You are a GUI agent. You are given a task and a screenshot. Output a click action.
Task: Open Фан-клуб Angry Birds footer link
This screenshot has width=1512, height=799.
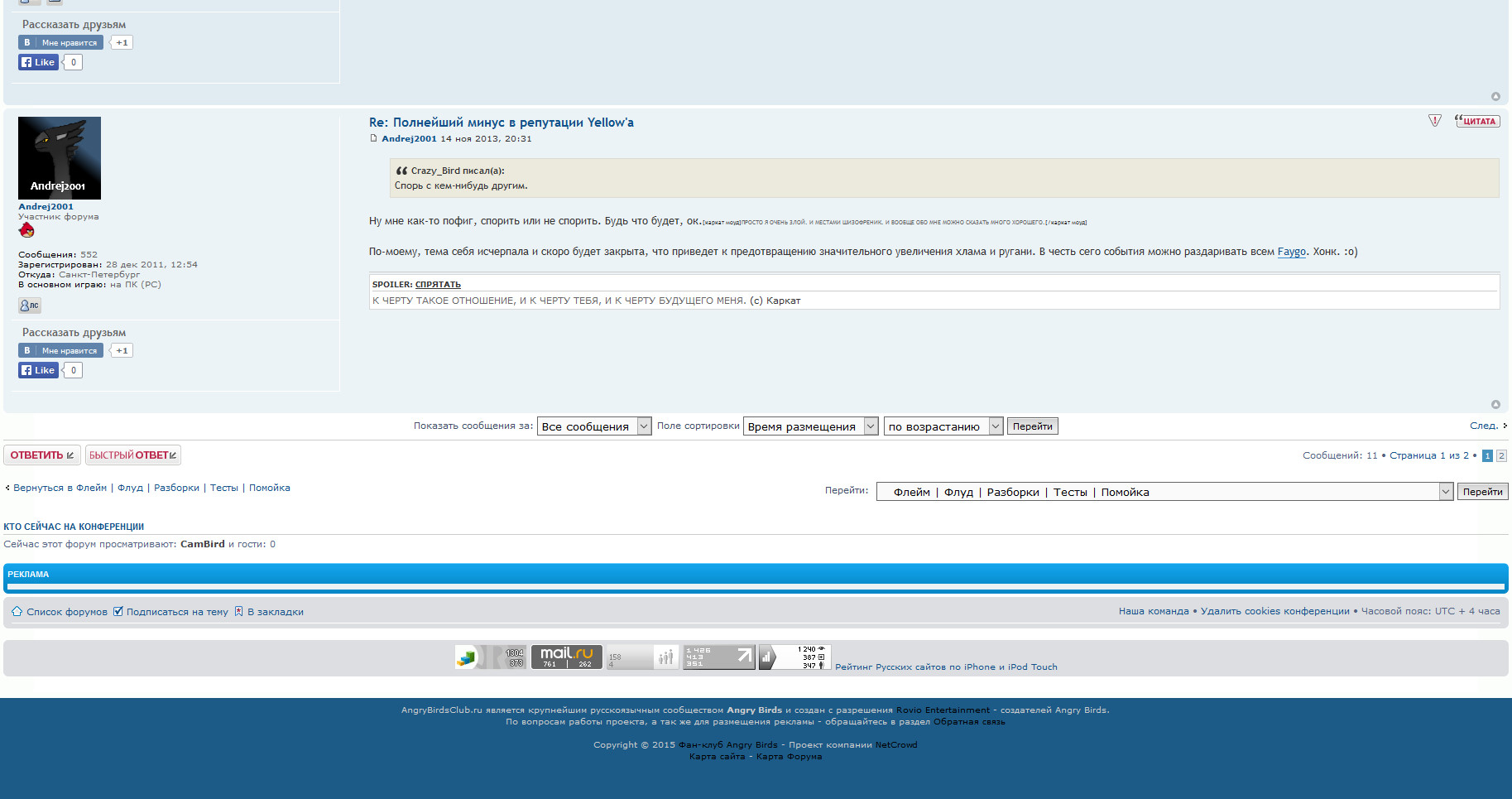click(x=728, y=744)
